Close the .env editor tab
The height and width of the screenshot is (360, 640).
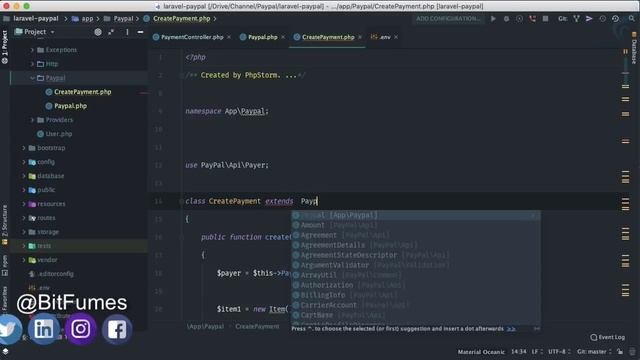396,37
